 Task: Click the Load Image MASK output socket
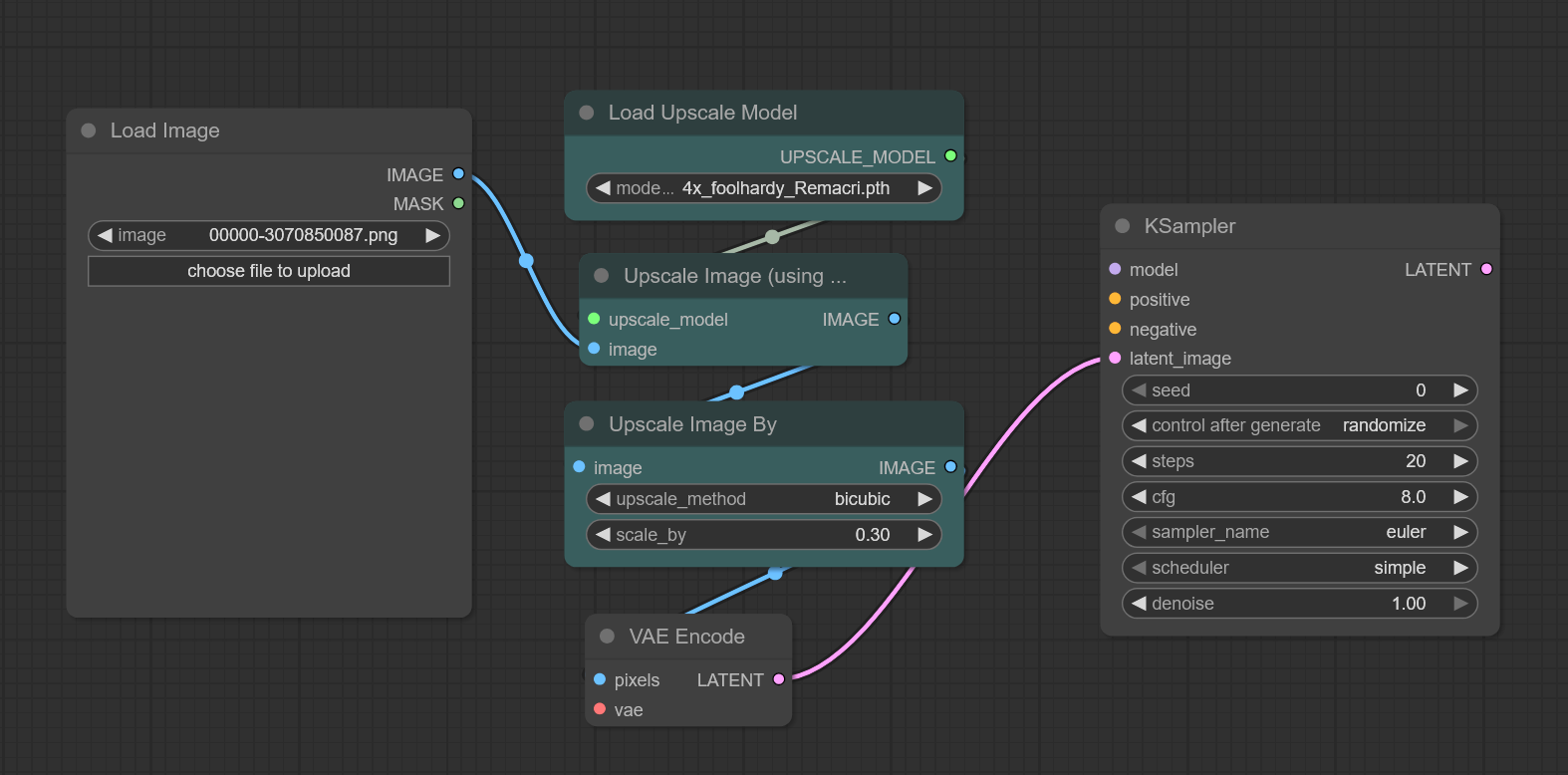click(458, 203)
